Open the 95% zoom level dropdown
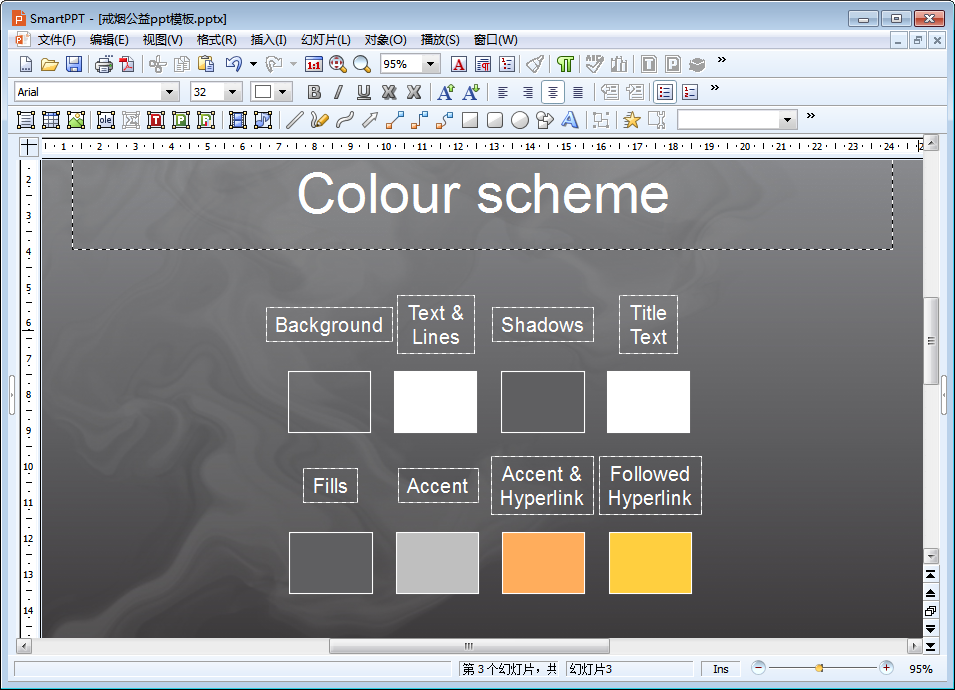 (431, 64)
